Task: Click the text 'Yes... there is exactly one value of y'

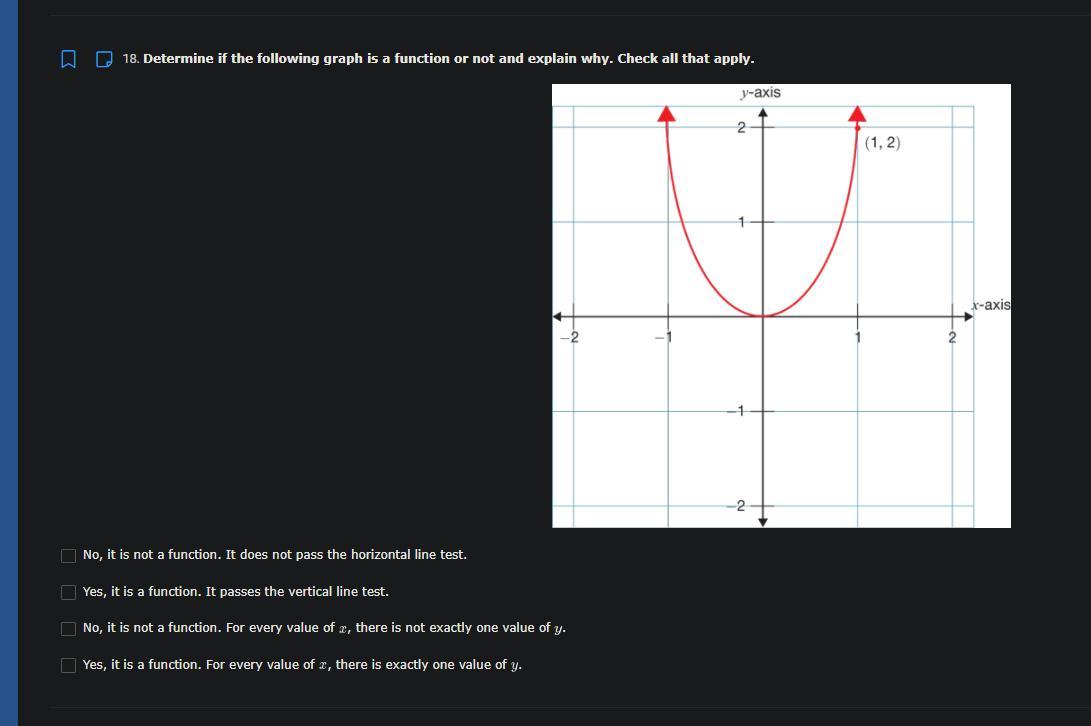Action: (x=302, y=665)
